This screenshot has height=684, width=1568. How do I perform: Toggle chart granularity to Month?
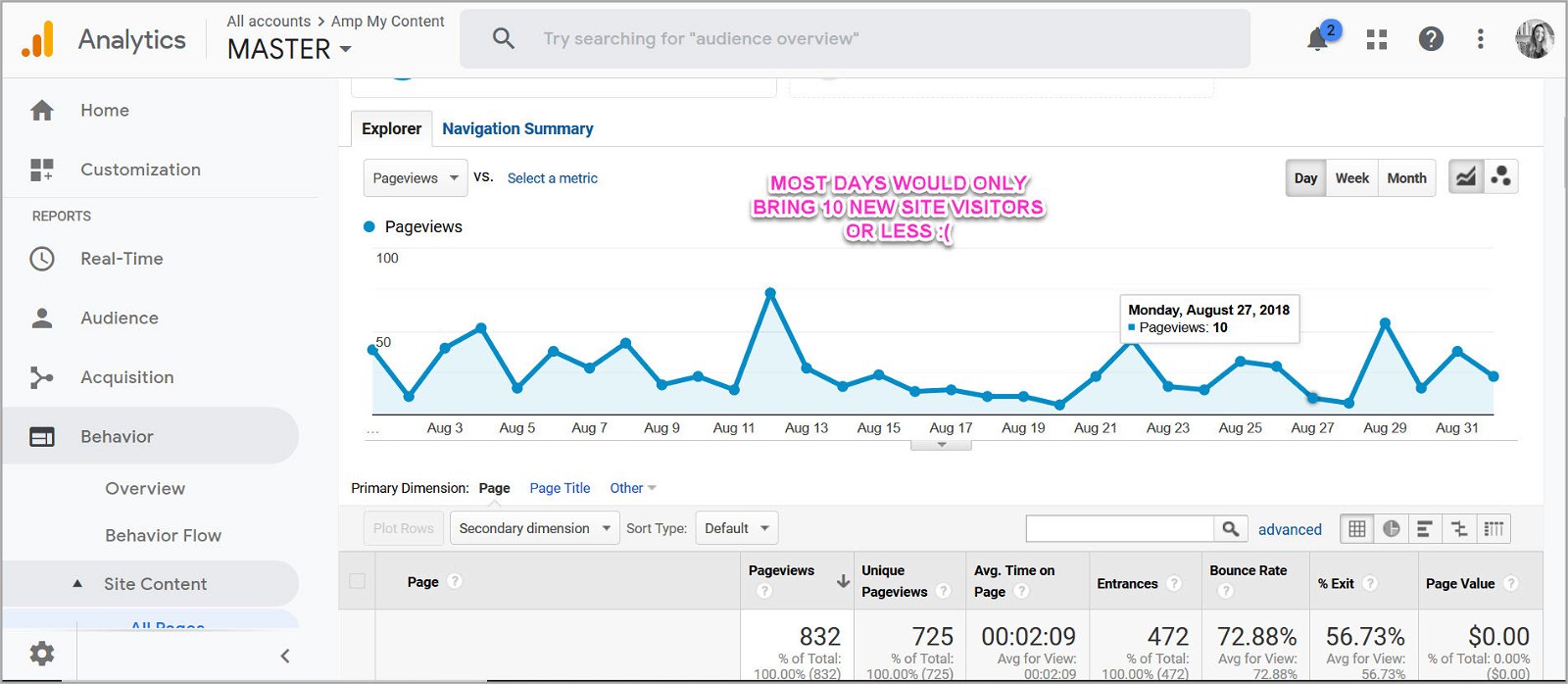[x=1406, y=178]
